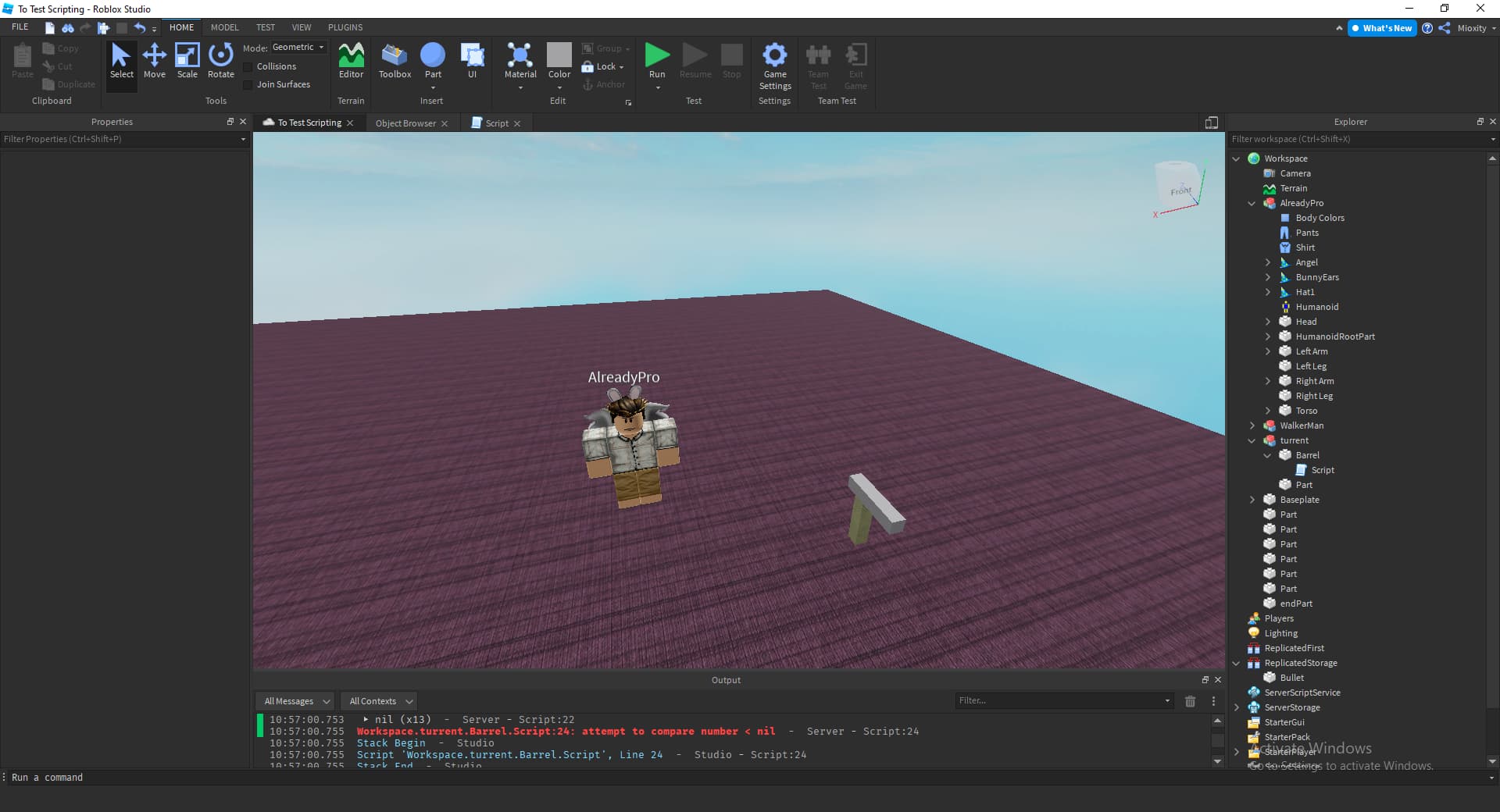Close the Properties panel
Screen dimensions: 1500x812
pyautogui.click(x=243, y=122)
